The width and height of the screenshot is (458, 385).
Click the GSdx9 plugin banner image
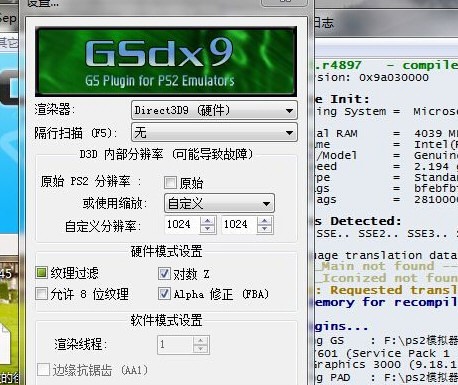pos(166,62)
